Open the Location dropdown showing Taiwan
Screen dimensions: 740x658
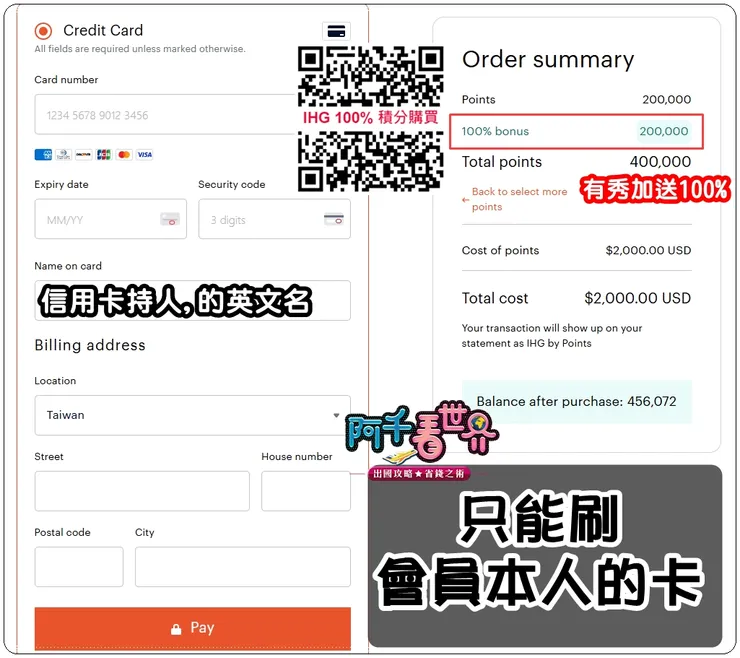coord(193,415)
